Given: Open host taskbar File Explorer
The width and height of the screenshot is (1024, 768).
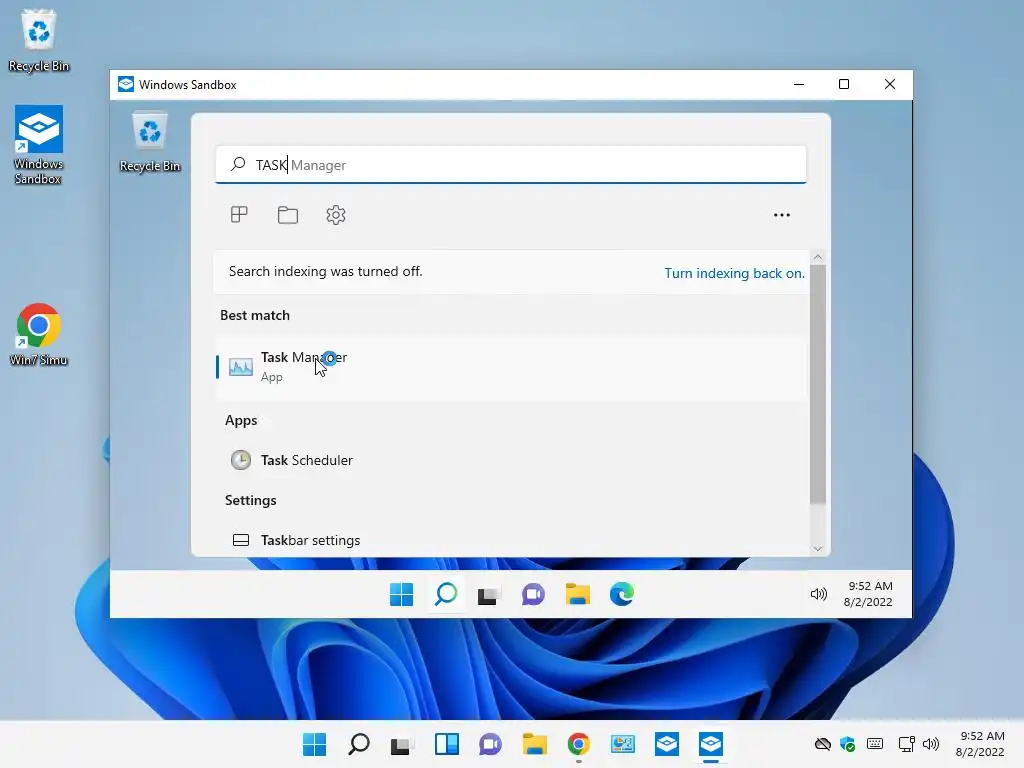Looking at the screenshot, I should (535, 744).
